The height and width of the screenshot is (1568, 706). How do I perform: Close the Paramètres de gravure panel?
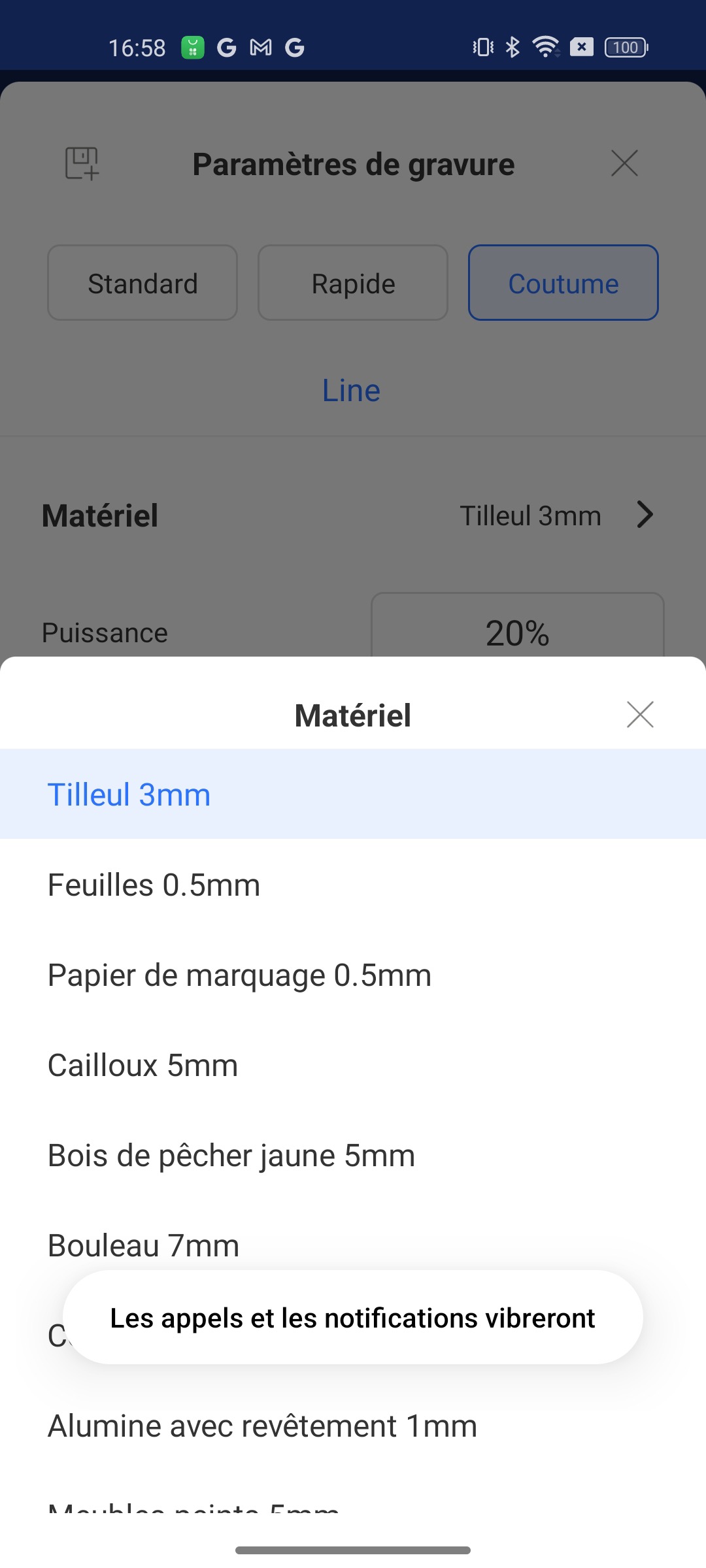[x=624, y=163]
